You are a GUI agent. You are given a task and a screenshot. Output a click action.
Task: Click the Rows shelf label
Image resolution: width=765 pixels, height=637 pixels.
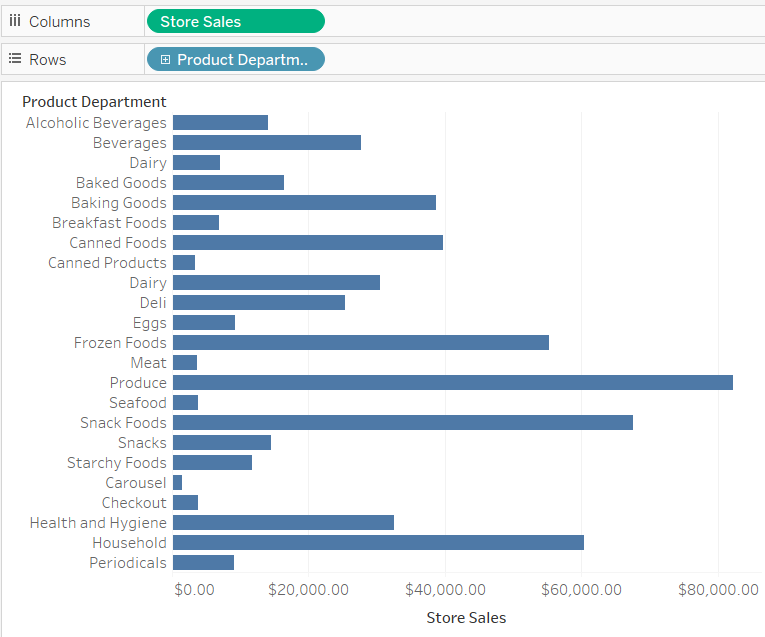[47, 60]
